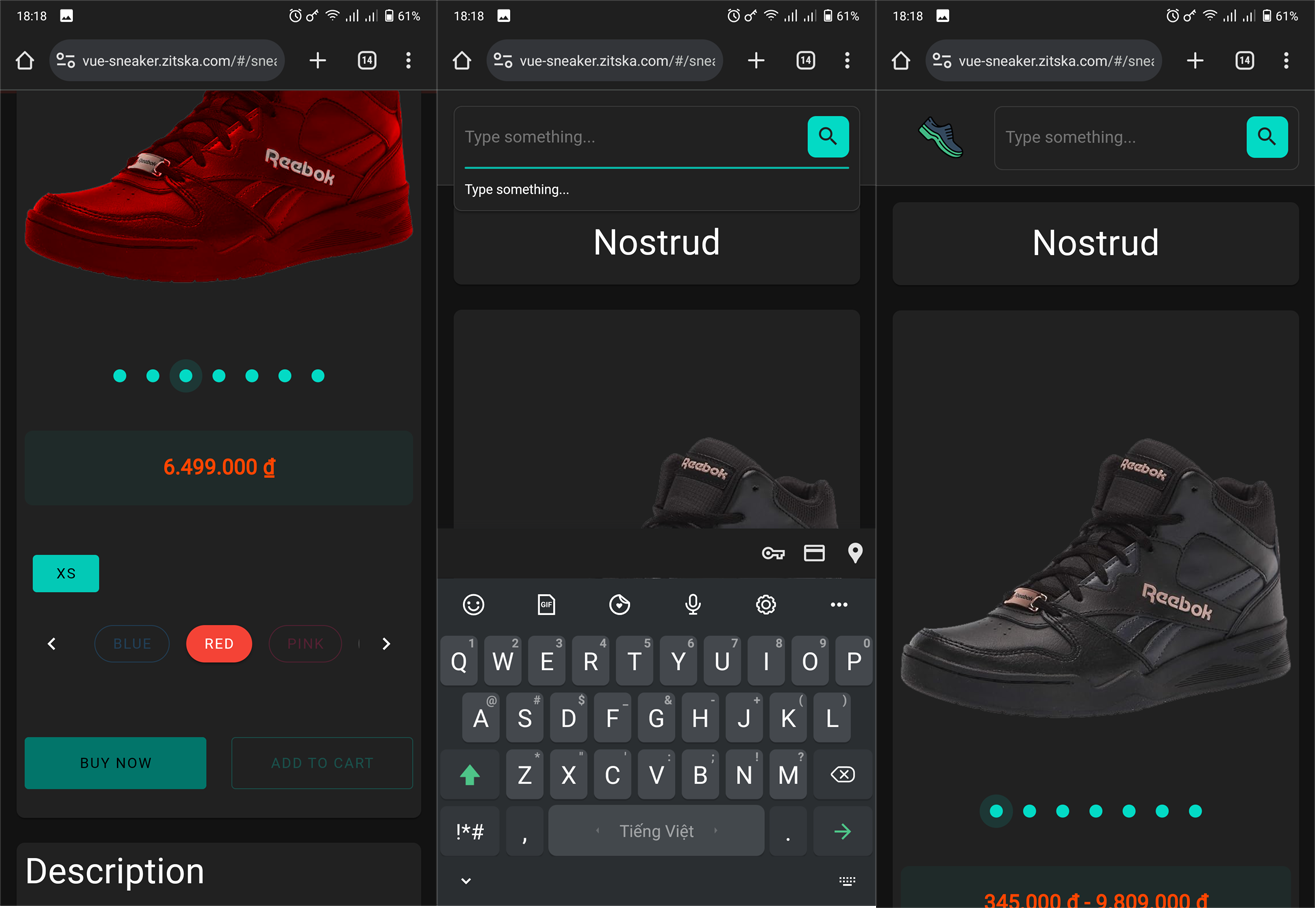Image resolution: width=1315 pixels, height=908 pixels.
Task: Select active first carousel dot on right phone
Action: (996, 811)
